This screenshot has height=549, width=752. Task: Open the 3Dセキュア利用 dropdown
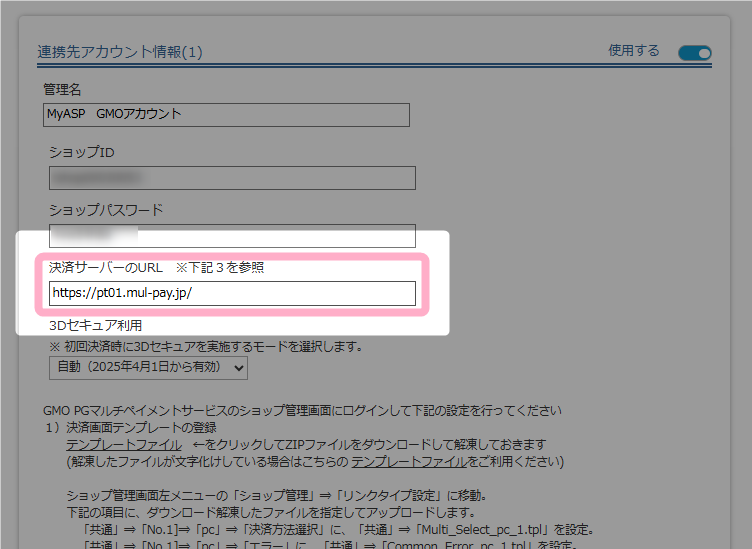coord(147,368)
